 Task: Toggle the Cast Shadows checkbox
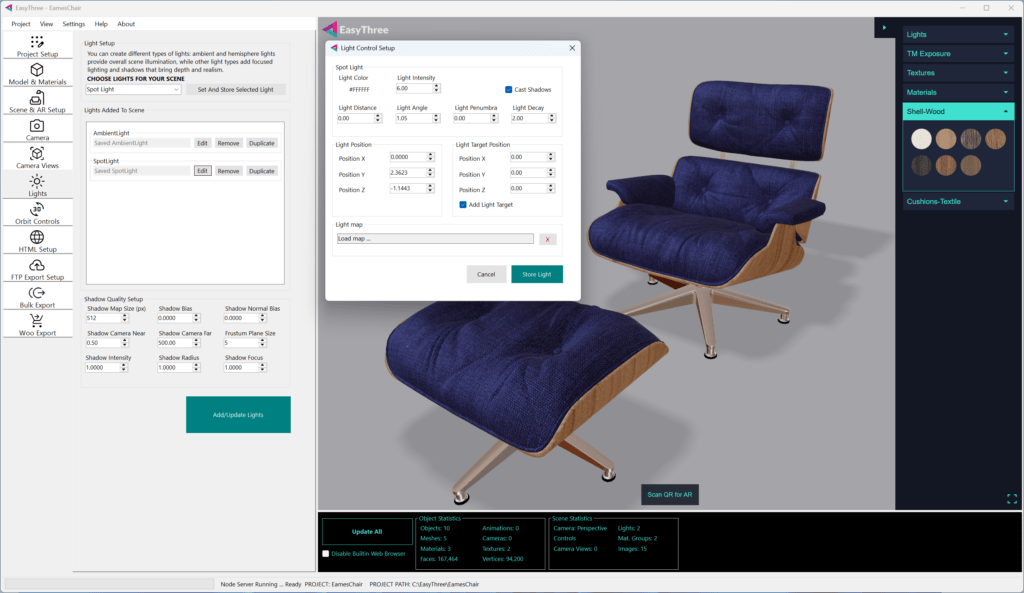pyautogui.click(x=509, y=90)
